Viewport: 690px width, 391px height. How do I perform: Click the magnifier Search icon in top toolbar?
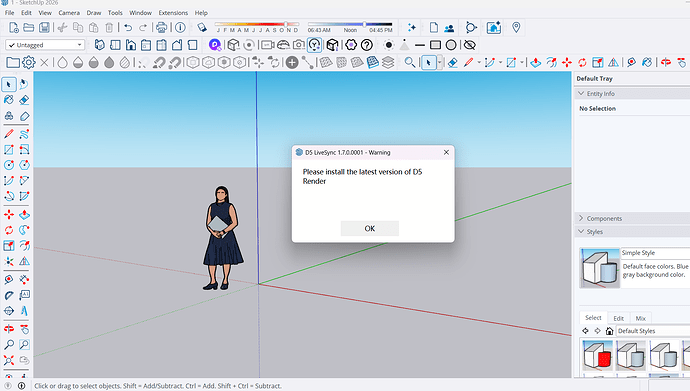point(409,62)
